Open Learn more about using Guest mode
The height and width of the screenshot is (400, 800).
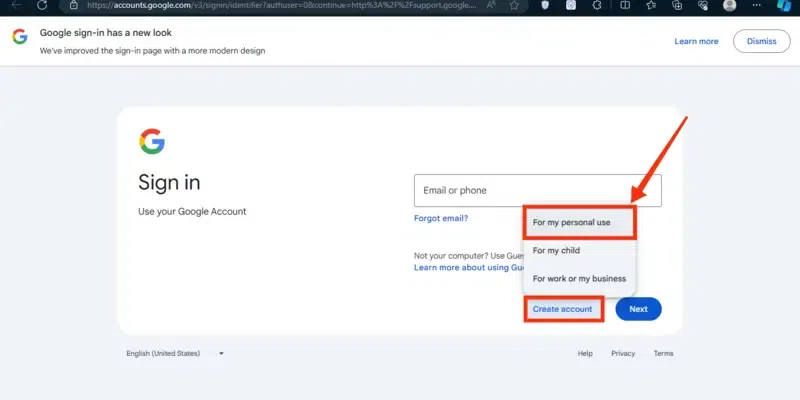coord(469,267)
